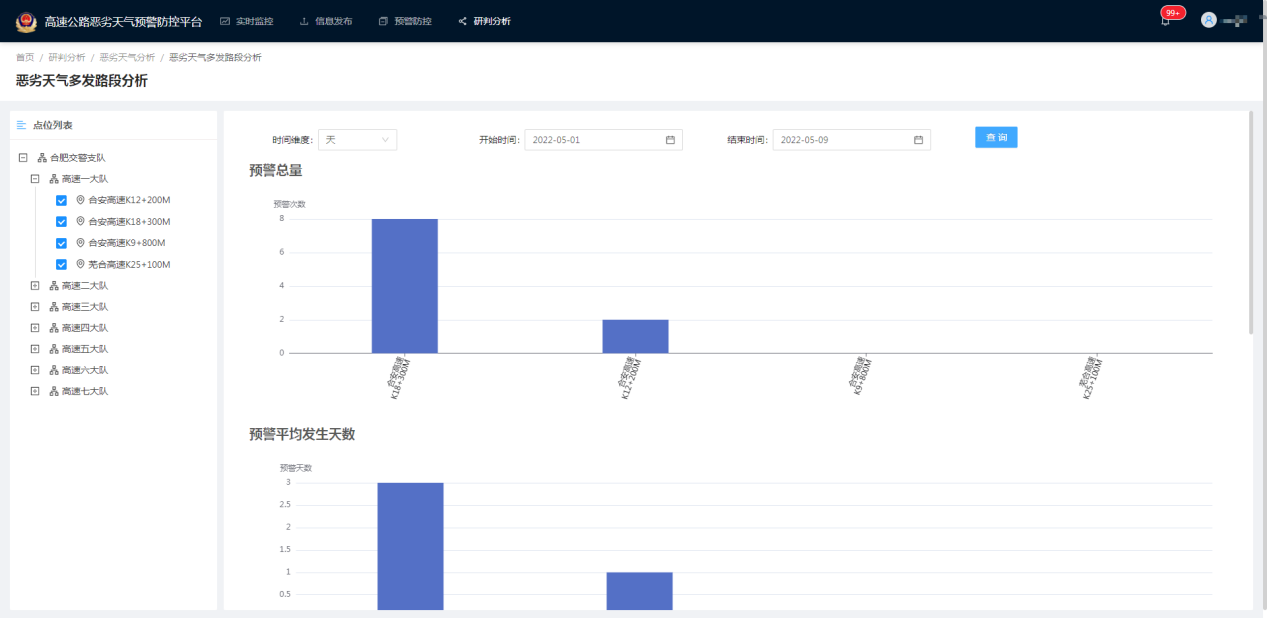This screenshot has height=618, width=1267.
Task: Click the notification bell icon
Action: click(x=1165, y=21)
